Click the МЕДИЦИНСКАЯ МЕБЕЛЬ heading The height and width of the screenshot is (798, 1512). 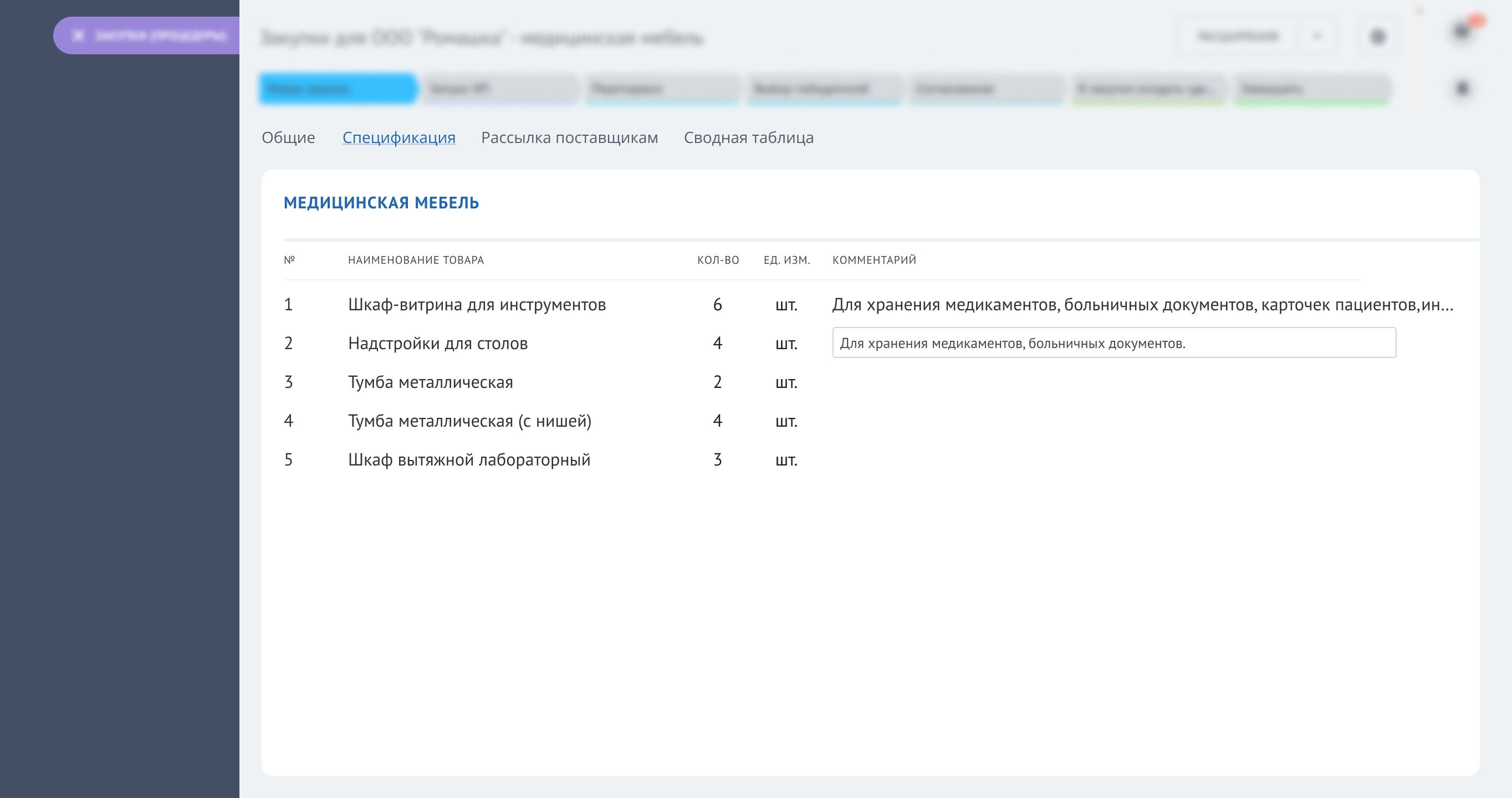click(x=381, y=203)
